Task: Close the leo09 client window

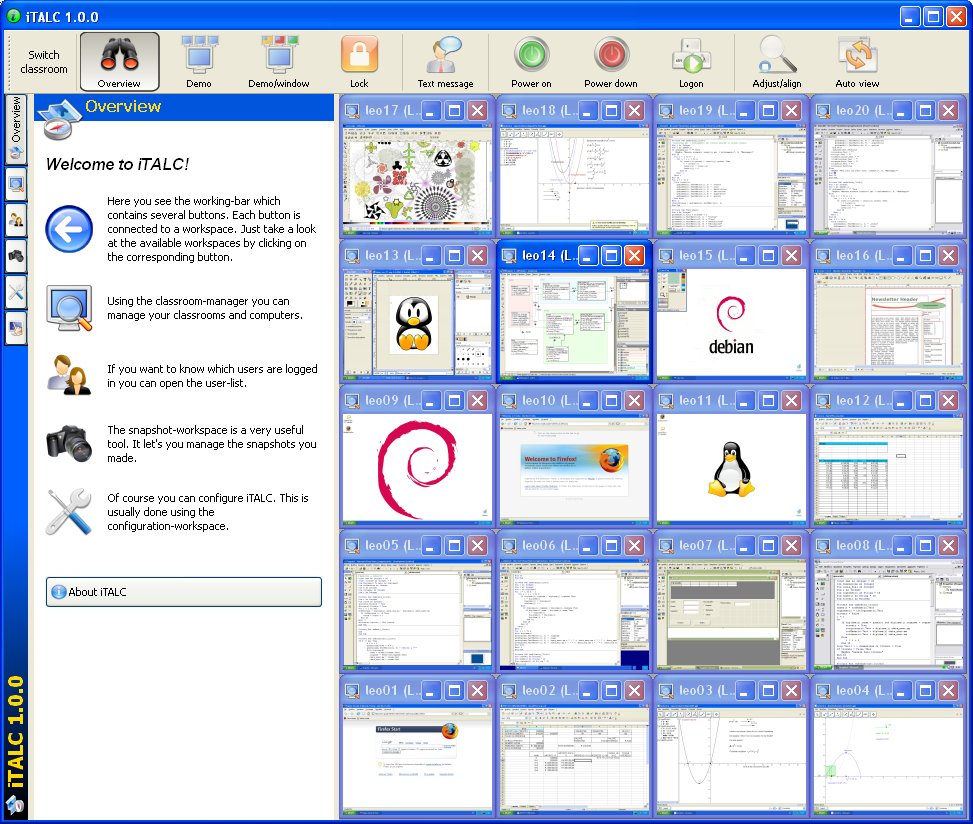Action: tap(477, 401)
